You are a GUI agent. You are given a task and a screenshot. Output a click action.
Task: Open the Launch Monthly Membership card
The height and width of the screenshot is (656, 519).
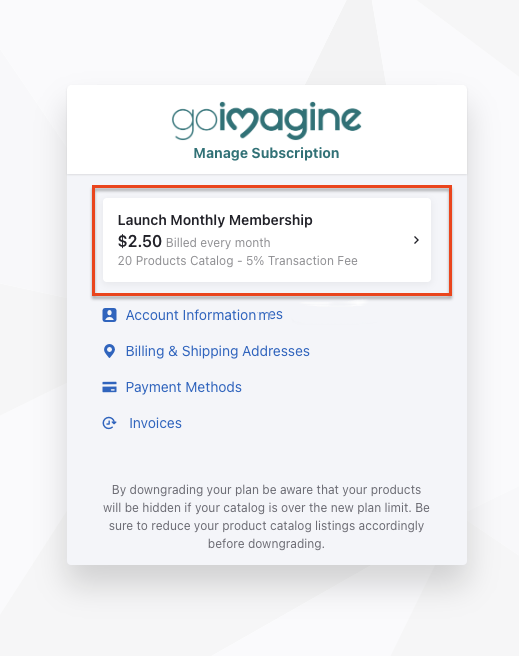tap(267, 240)
